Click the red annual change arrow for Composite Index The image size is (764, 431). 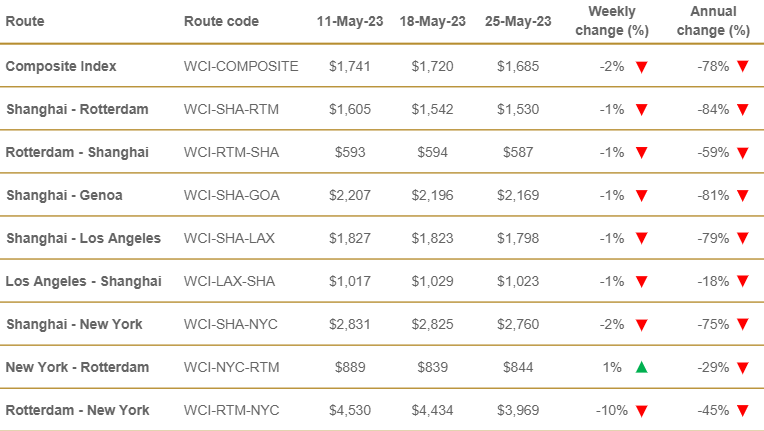[743, 66]
